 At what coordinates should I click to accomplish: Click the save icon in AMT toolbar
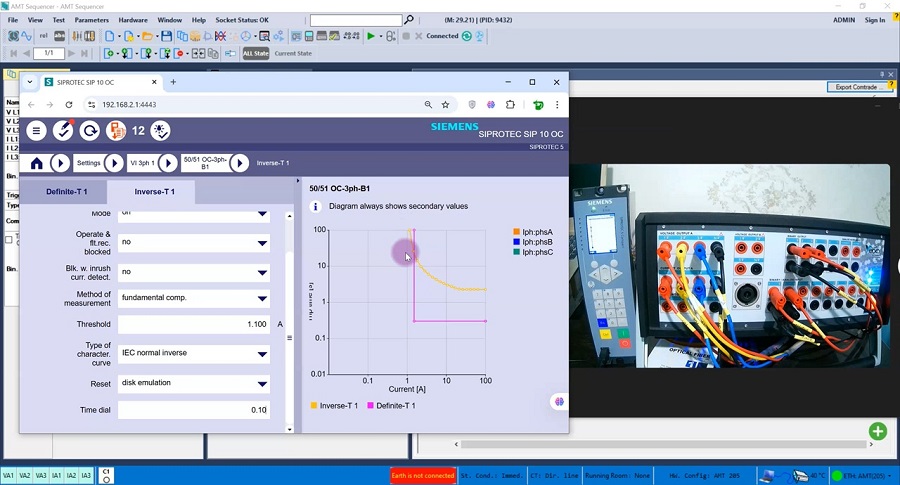tap(166, 36)
